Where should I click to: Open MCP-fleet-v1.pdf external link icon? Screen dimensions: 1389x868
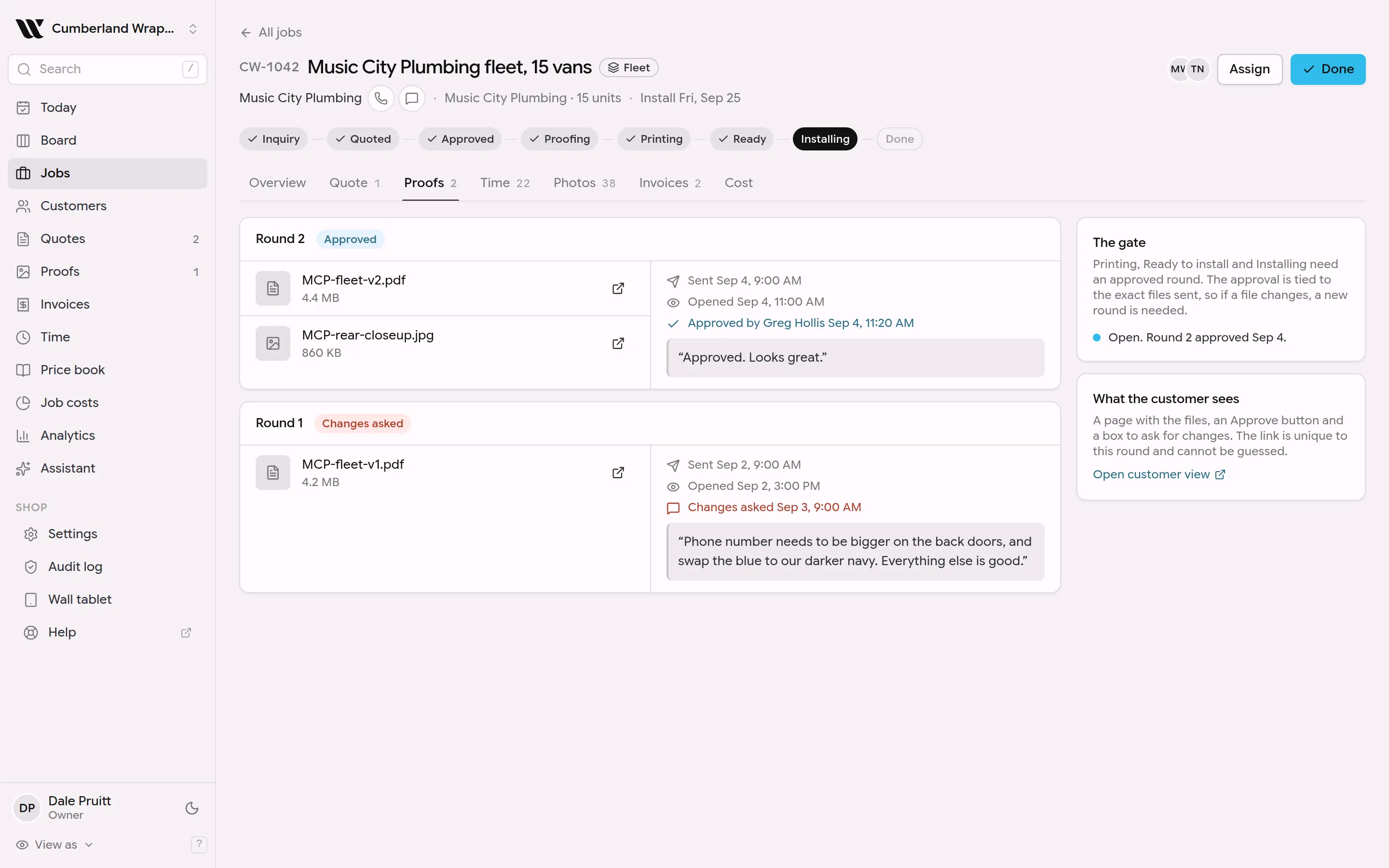tap(618, 473)
